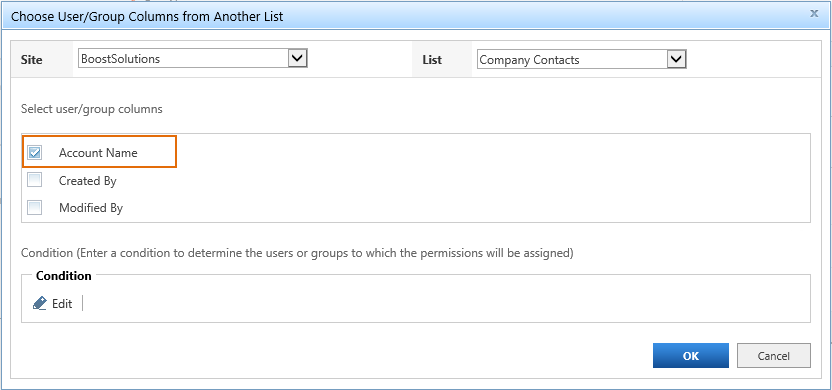The height and width of the screenshot is (390, 832).
Task: Click the Select user/group columns heading
Action: click(92, 109)
